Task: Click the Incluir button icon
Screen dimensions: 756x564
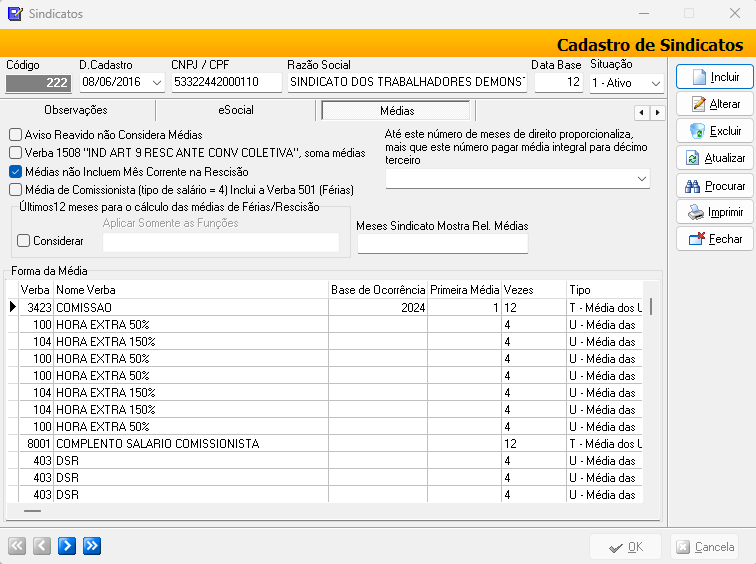Action: 697,77
